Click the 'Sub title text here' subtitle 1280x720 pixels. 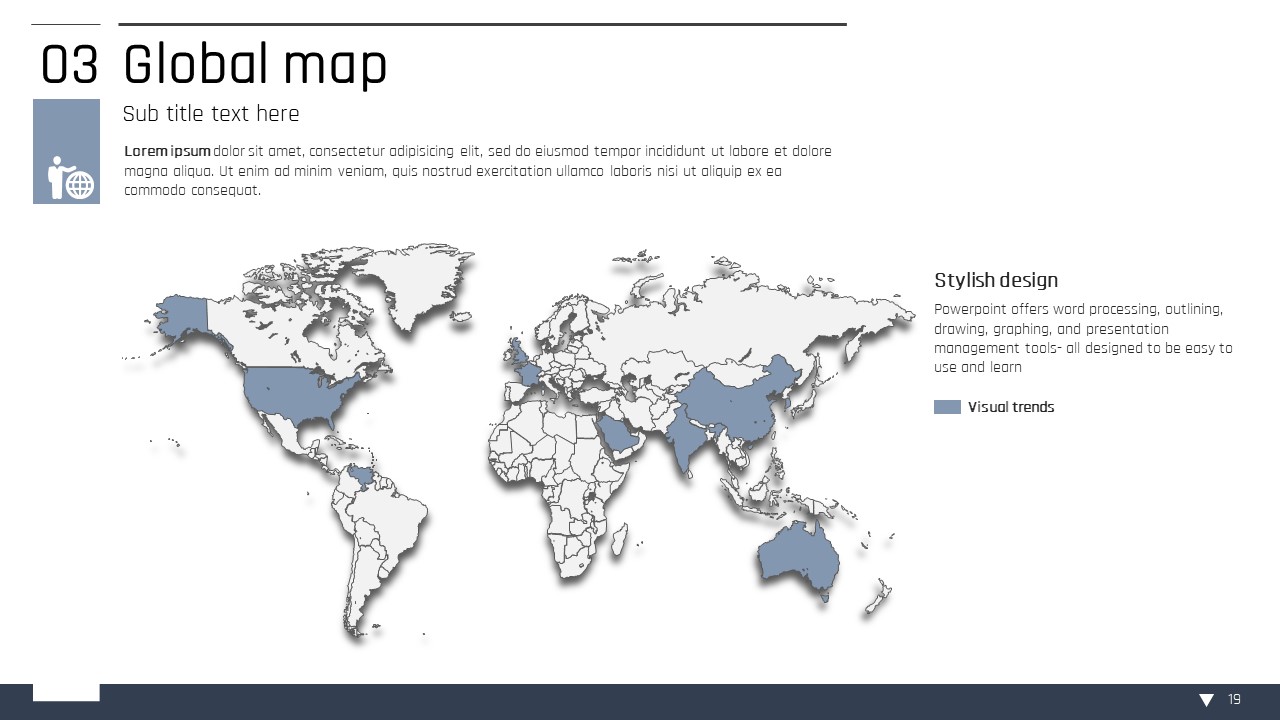tap(211, 114)
